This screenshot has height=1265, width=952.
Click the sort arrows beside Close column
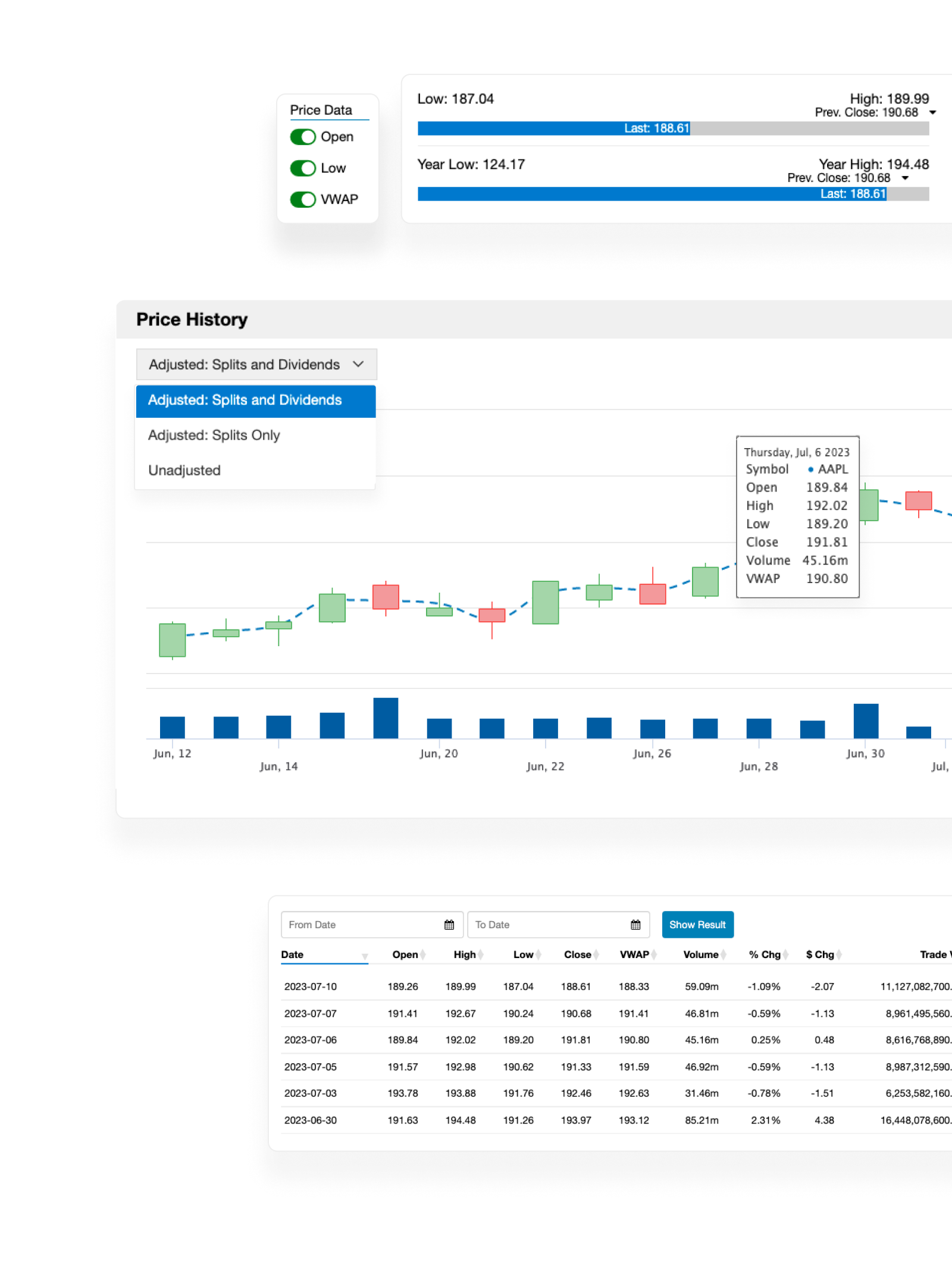596,954
